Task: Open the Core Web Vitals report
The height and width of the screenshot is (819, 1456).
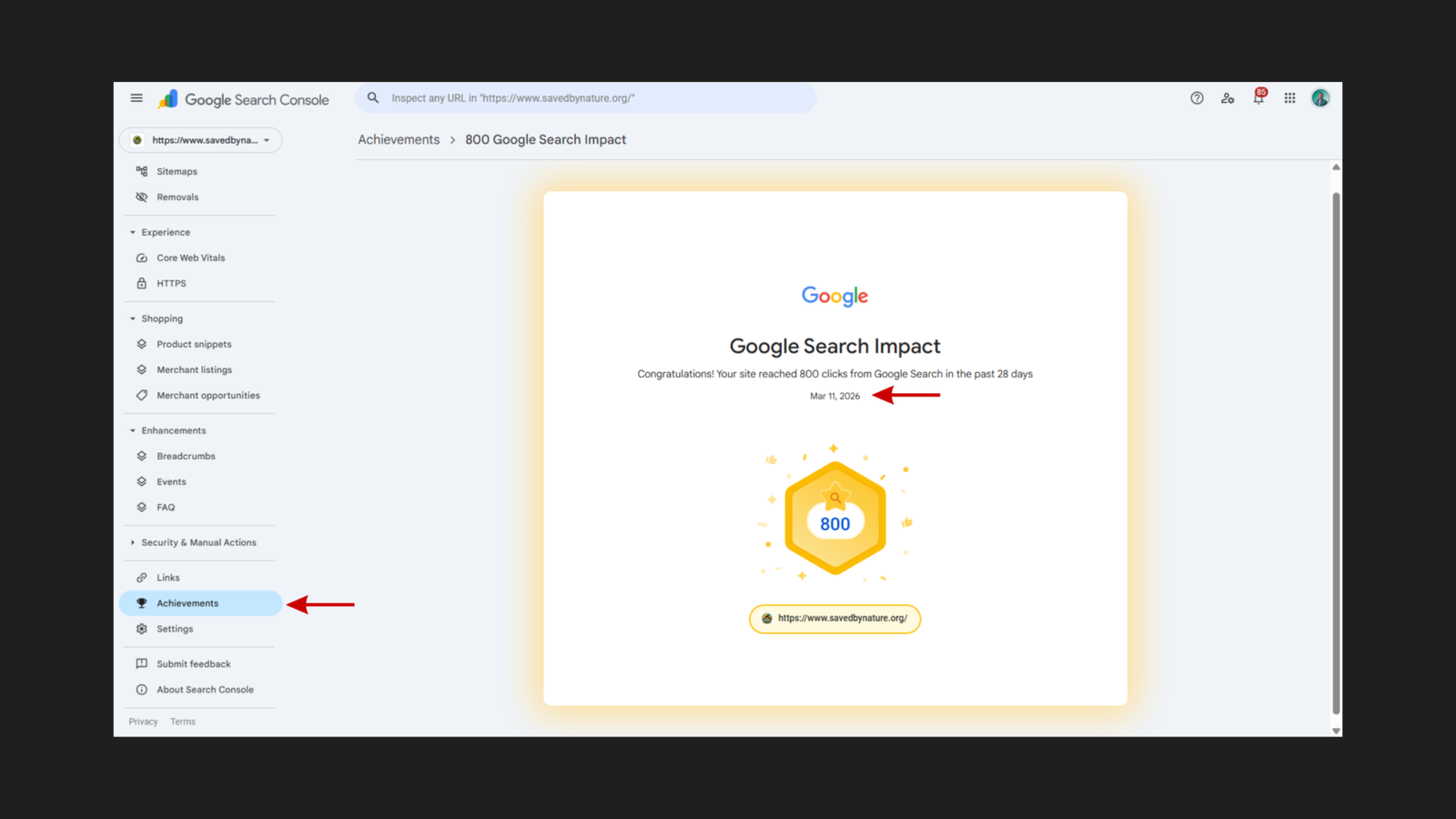Action: tap(190, 258)
